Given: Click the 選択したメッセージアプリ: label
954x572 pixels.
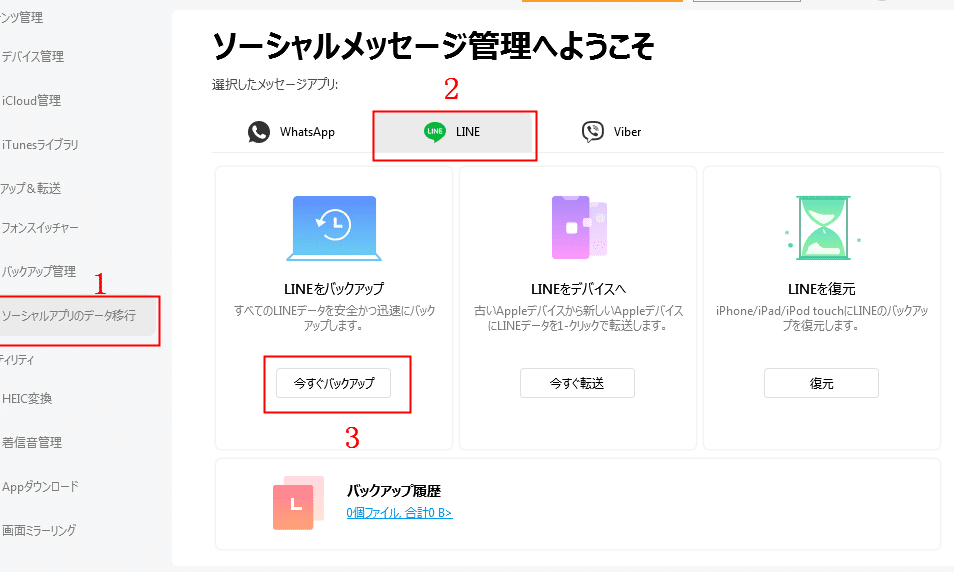Looking at the screenshot, I should tap(275, 85).
